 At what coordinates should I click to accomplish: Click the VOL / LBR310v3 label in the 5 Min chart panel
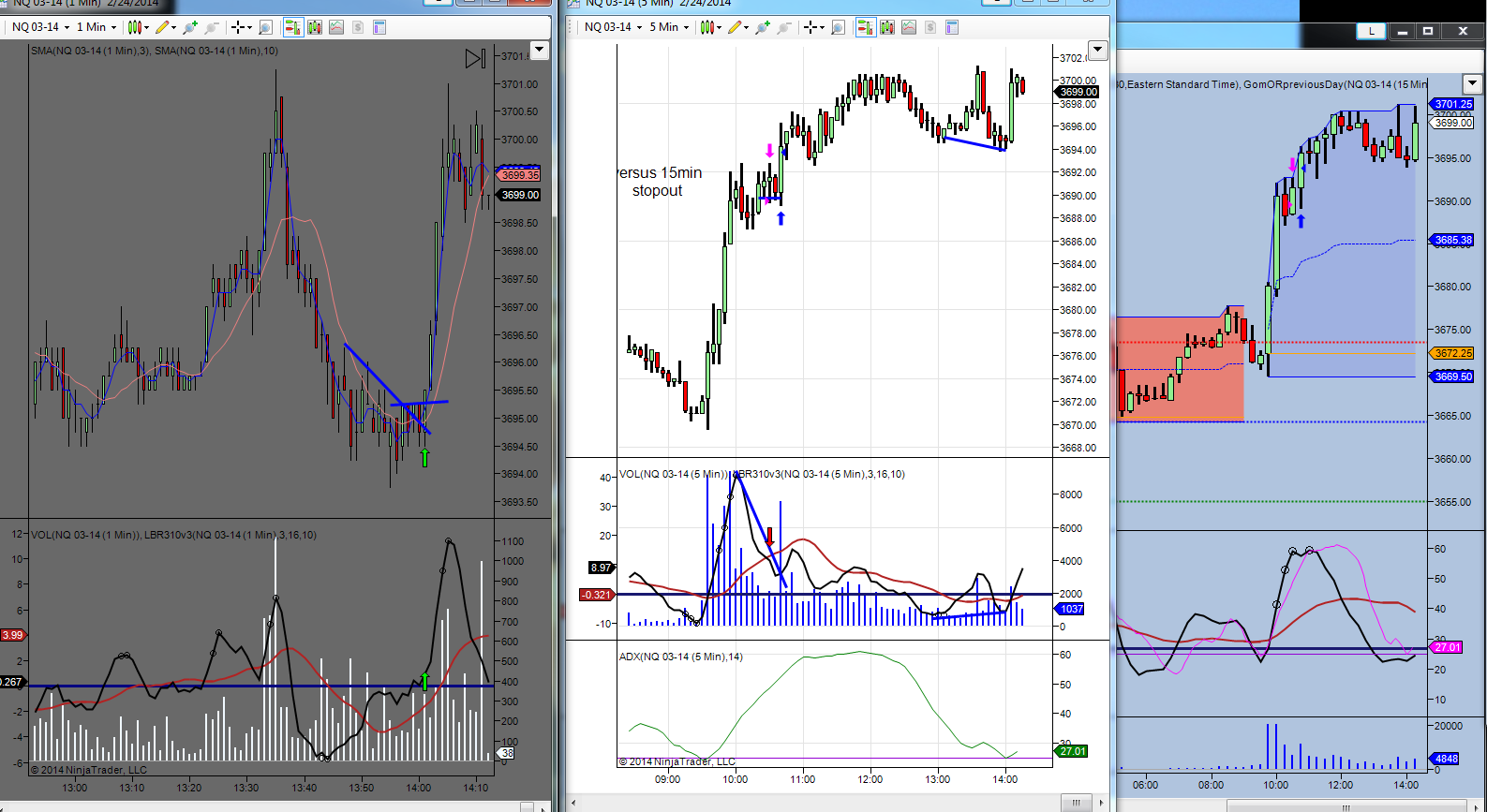click(x=762, y=474)
